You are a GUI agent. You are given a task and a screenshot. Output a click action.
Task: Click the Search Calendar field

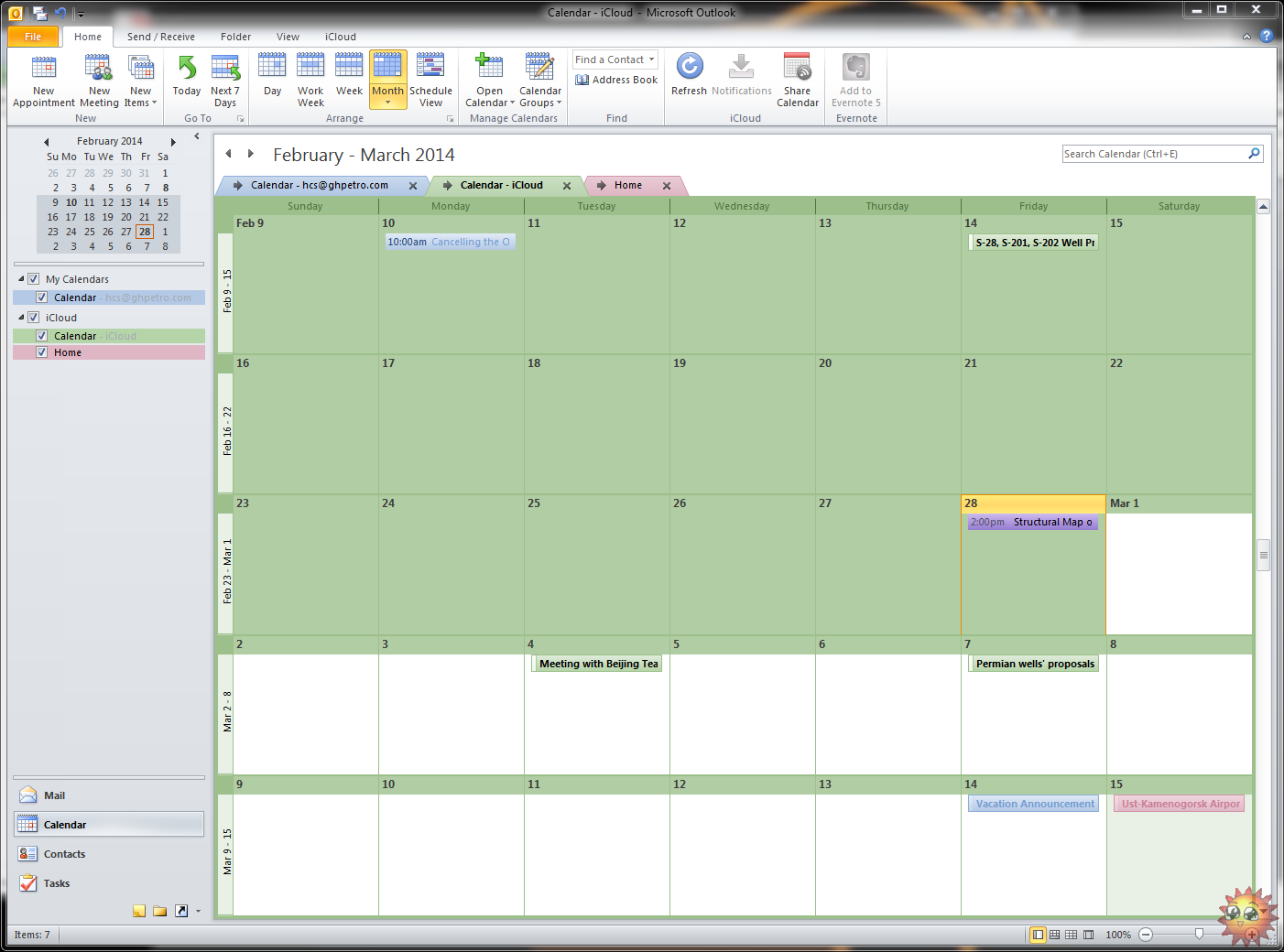[1154, 154]
